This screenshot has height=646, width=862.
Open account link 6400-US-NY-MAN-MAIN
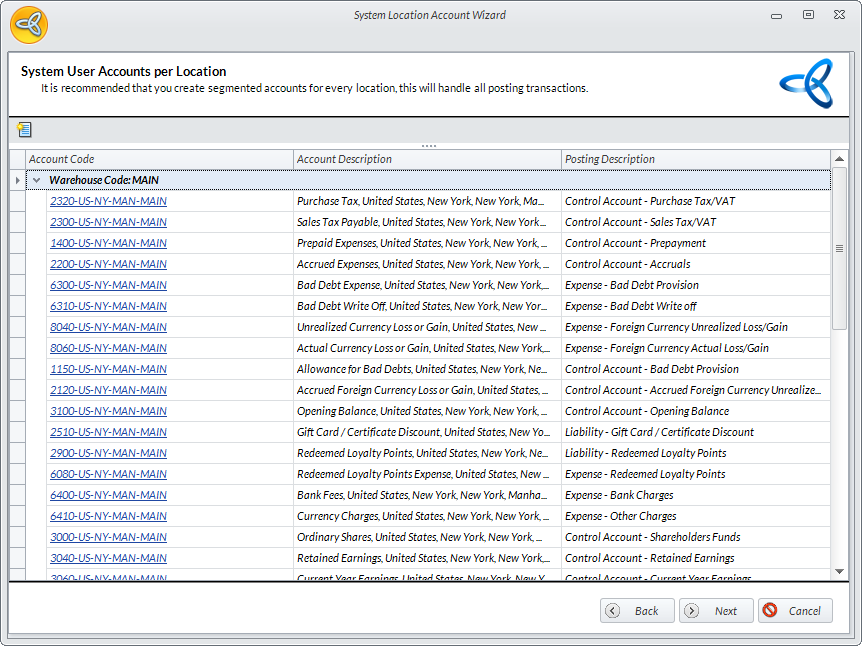click(x=108, y=495)
